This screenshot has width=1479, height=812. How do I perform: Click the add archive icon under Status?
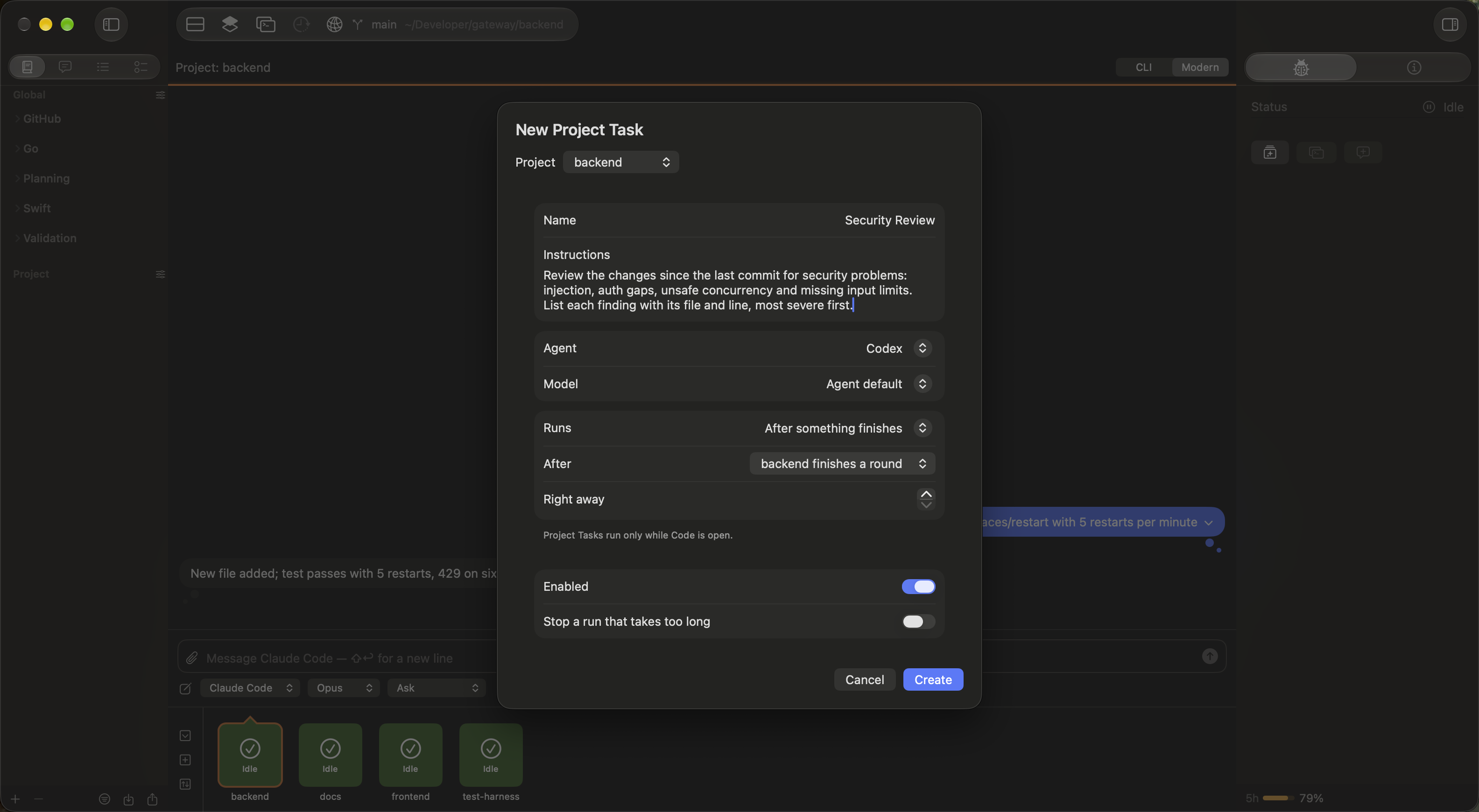[x=1270, y=153]
